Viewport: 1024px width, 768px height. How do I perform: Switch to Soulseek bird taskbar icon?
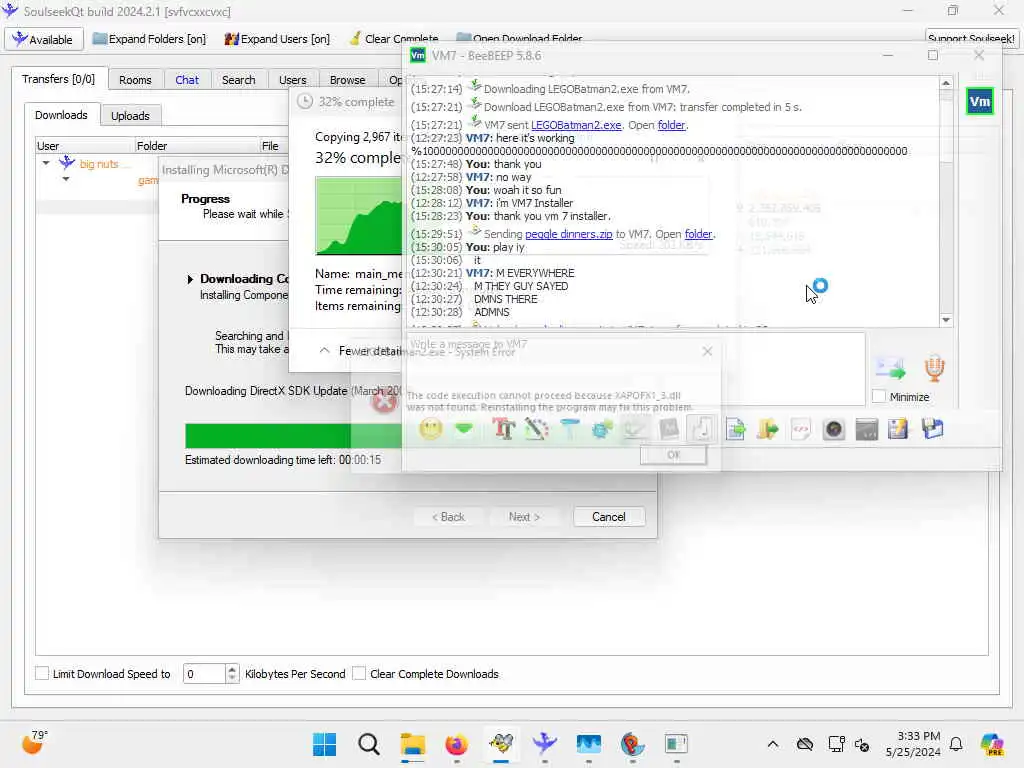(545, 744)
